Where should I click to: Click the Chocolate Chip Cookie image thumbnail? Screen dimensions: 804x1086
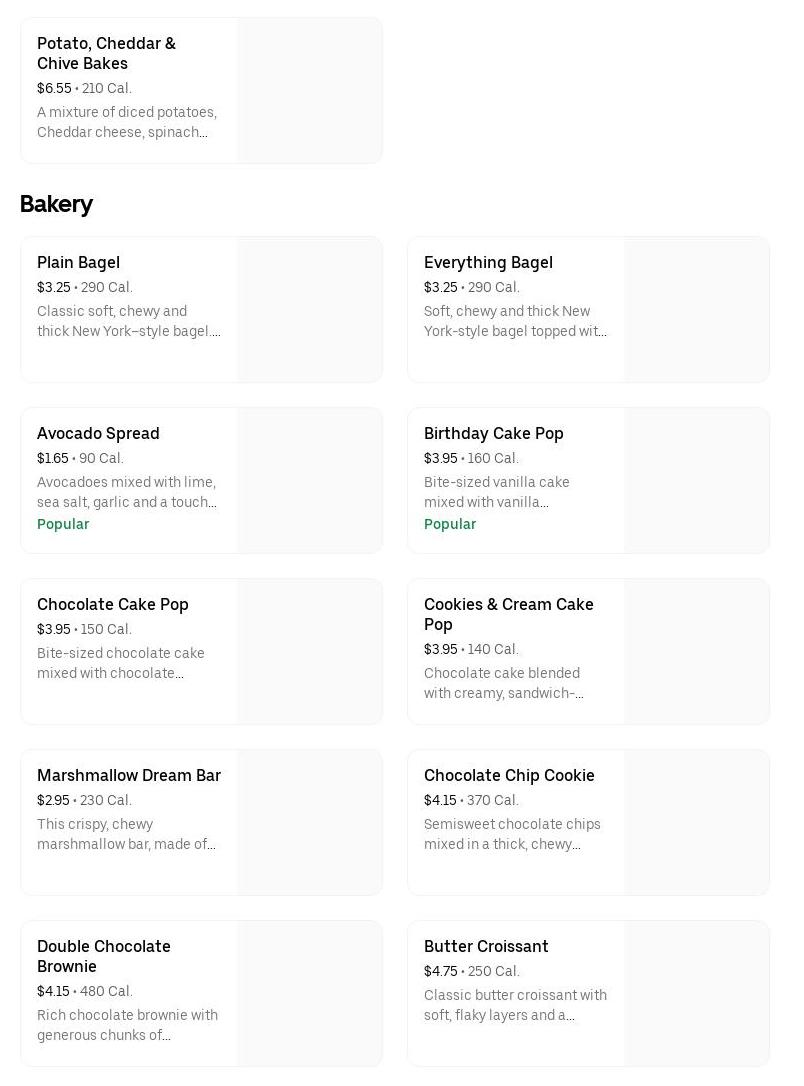pos(696,823)
